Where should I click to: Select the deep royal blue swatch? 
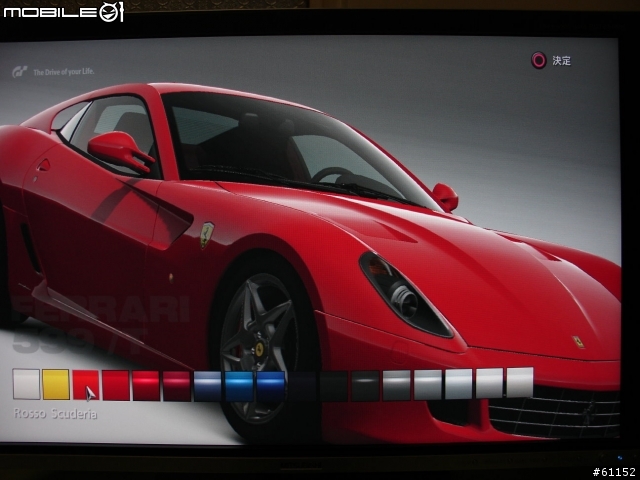pos(271,386)
